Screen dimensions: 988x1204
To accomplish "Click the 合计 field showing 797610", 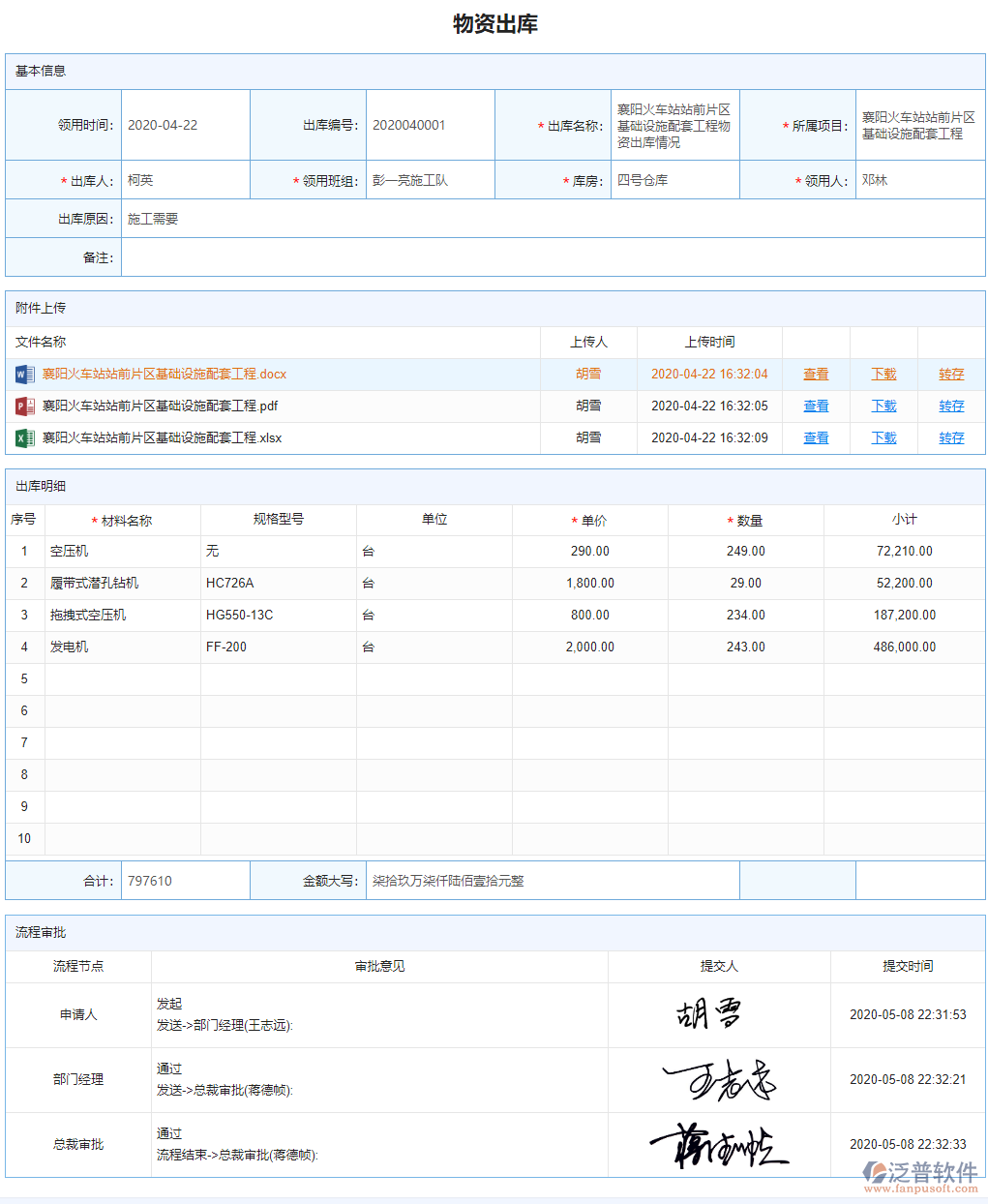I will 184,880.
